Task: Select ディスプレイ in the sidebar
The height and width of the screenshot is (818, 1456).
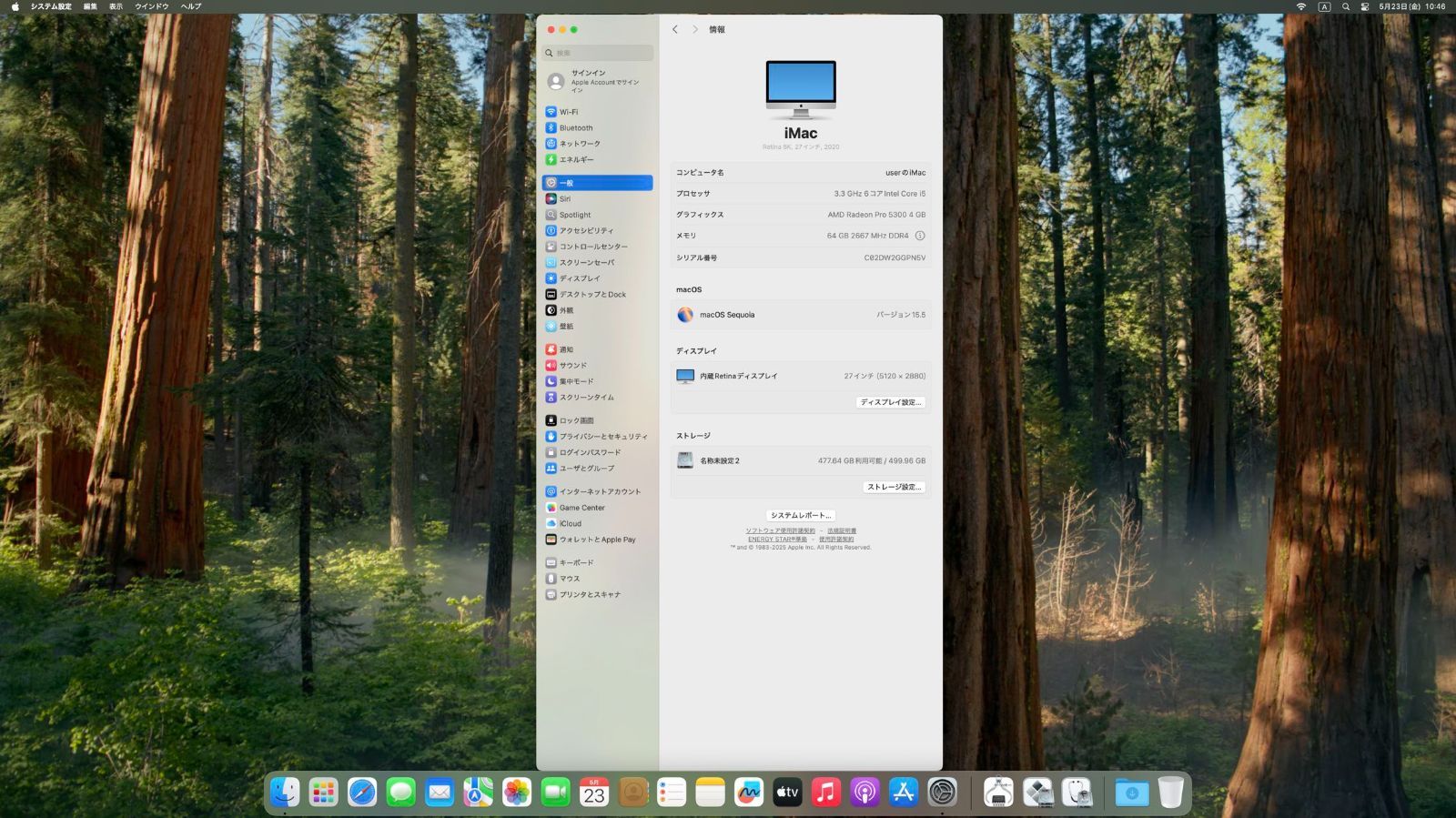Action: tap(597, 278)
